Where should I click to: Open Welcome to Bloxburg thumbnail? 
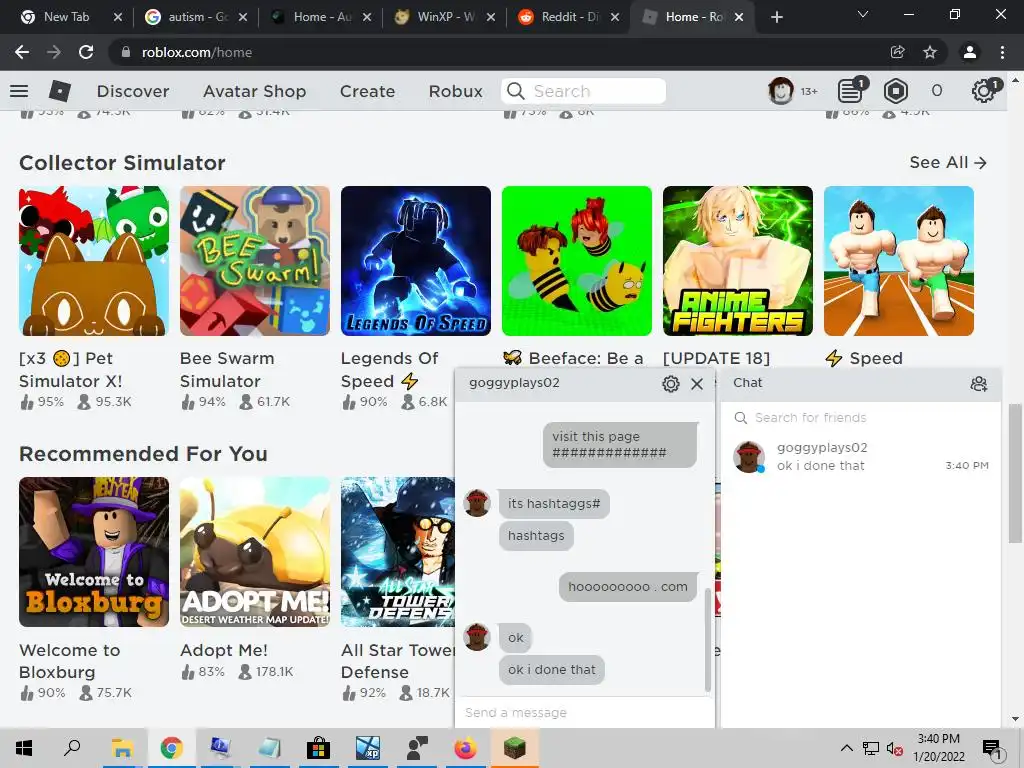click(94, 552)
